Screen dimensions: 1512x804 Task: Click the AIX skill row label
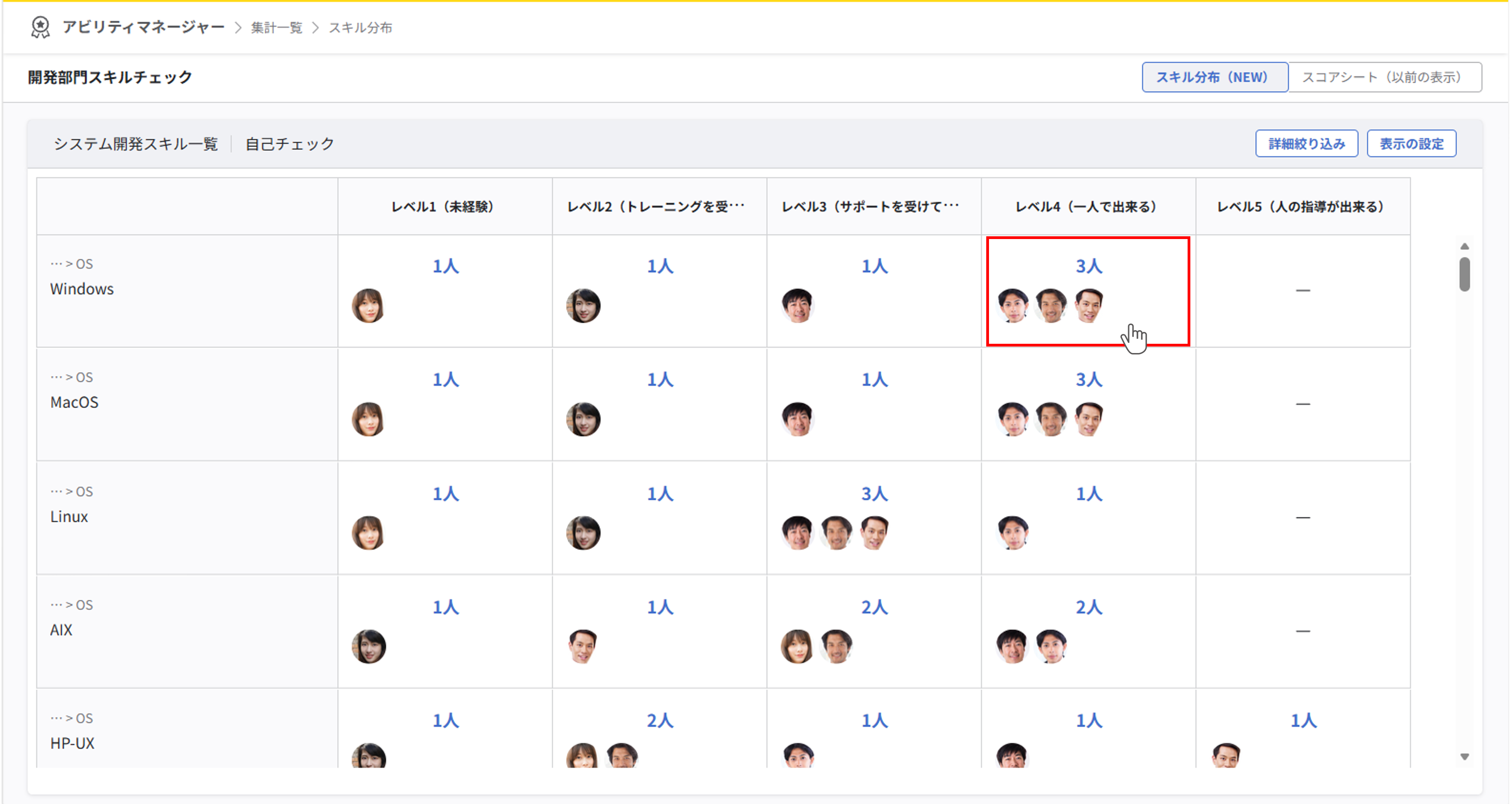[x=61, y=631]
